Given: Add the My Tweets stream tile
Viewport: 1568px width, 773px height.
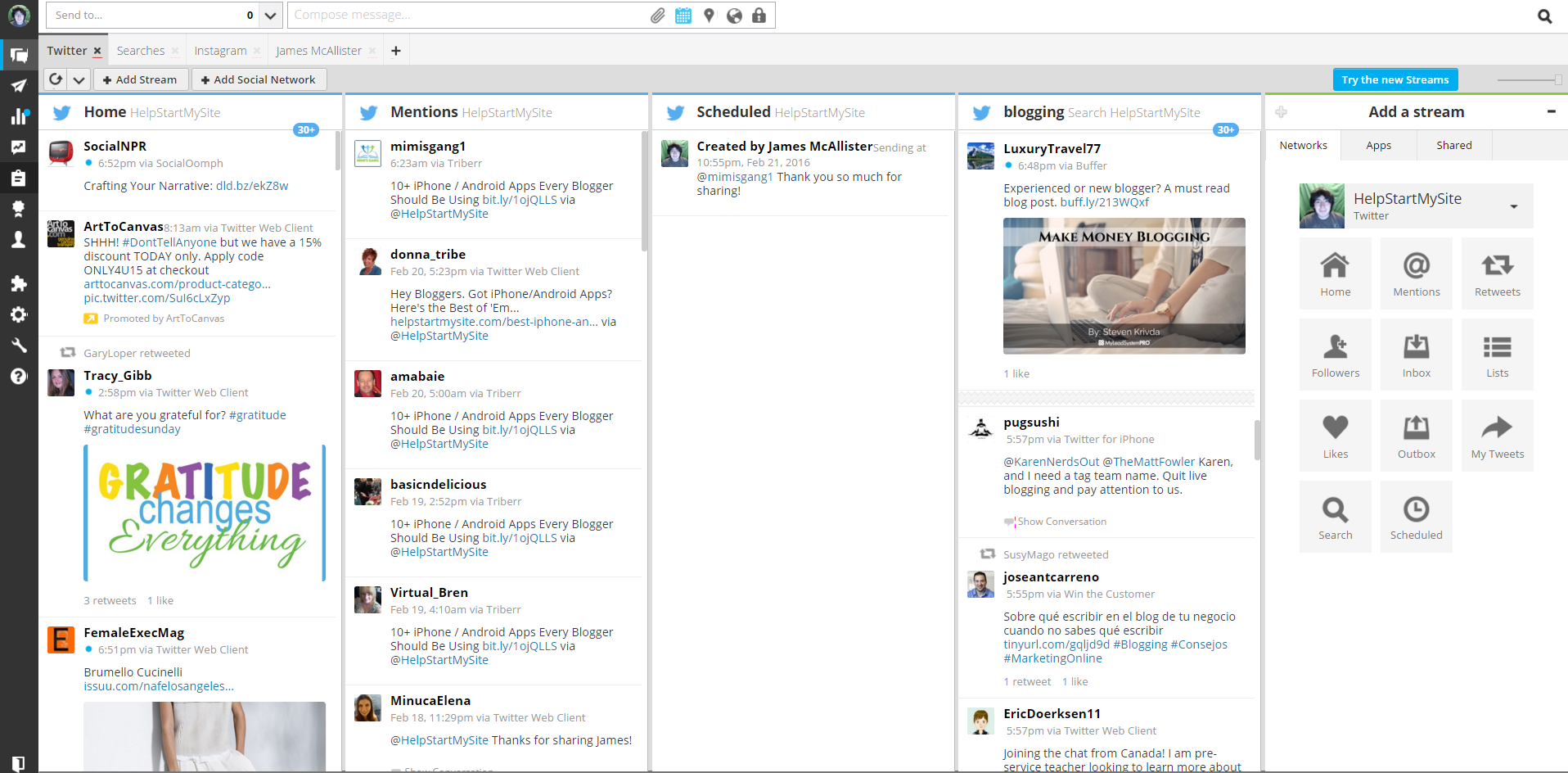Looking at the screenshot, I should (1497, 436).
